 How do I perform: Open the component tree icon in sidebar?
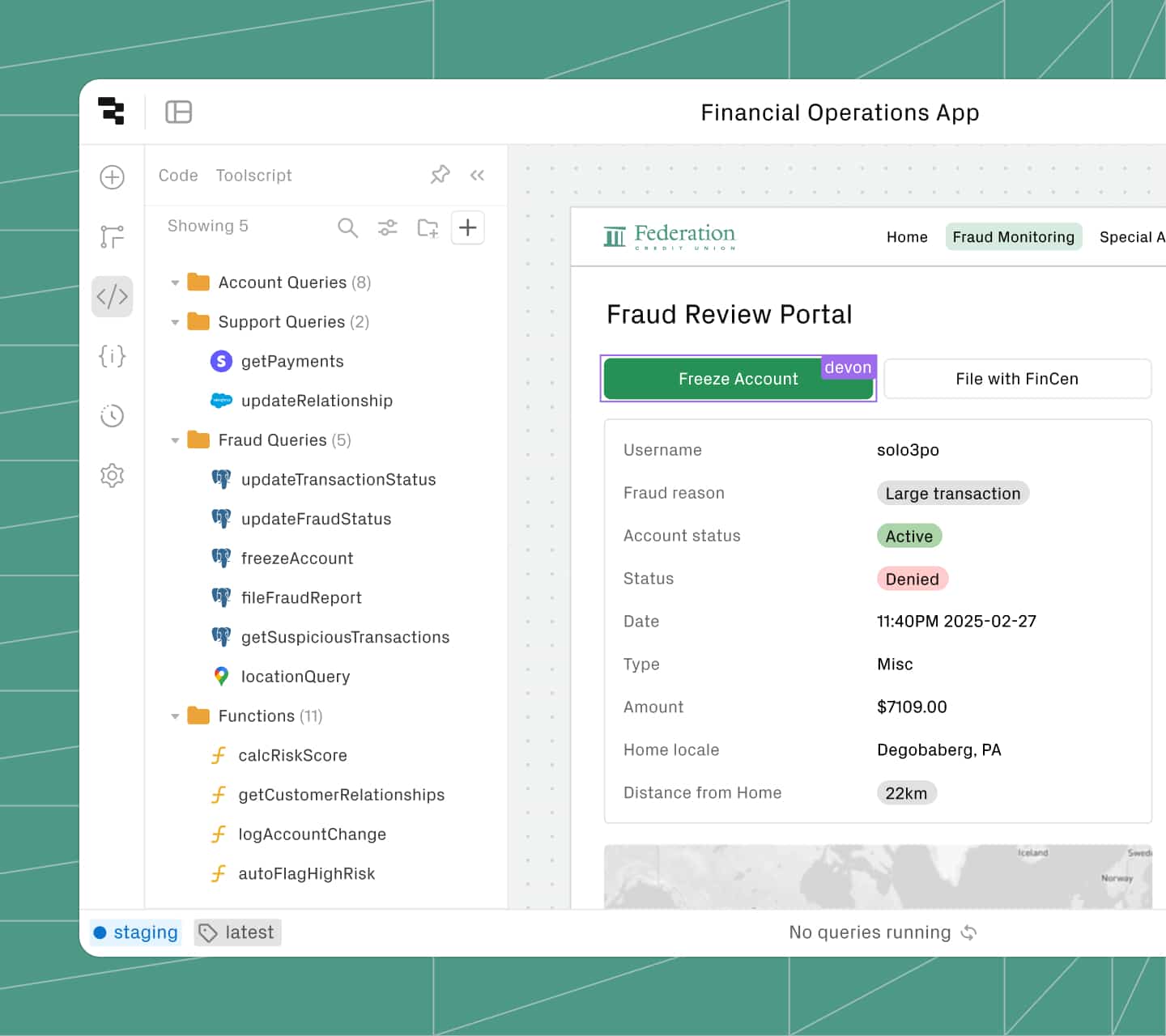(x=112, y=236)
